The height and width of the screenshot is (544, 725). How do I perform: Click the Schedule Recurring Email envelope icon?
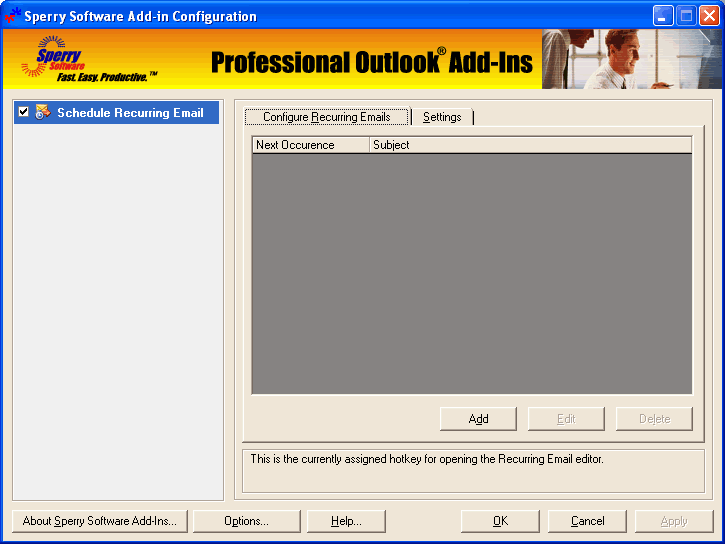pyautogui.click(x=43, y=112)
